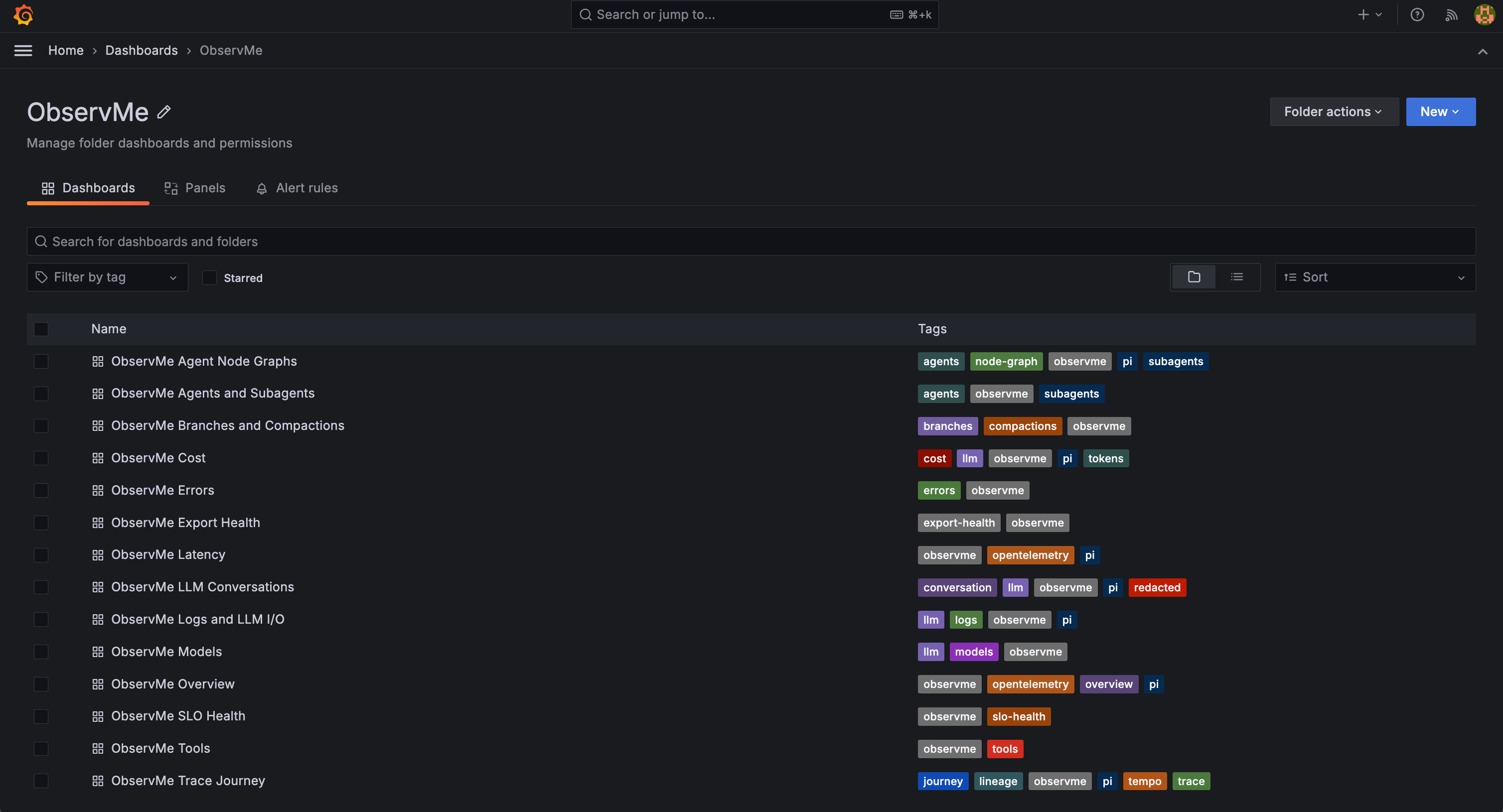This screenshot has height=812, width=1503.
Task: Click the purple 'models' tag
Action: (973, 652)
